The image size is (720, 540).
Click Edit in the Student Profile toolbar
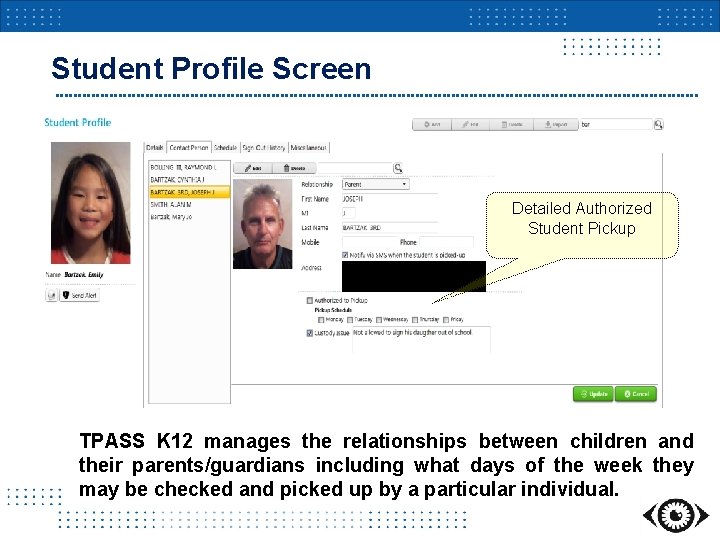pos(471,124)
